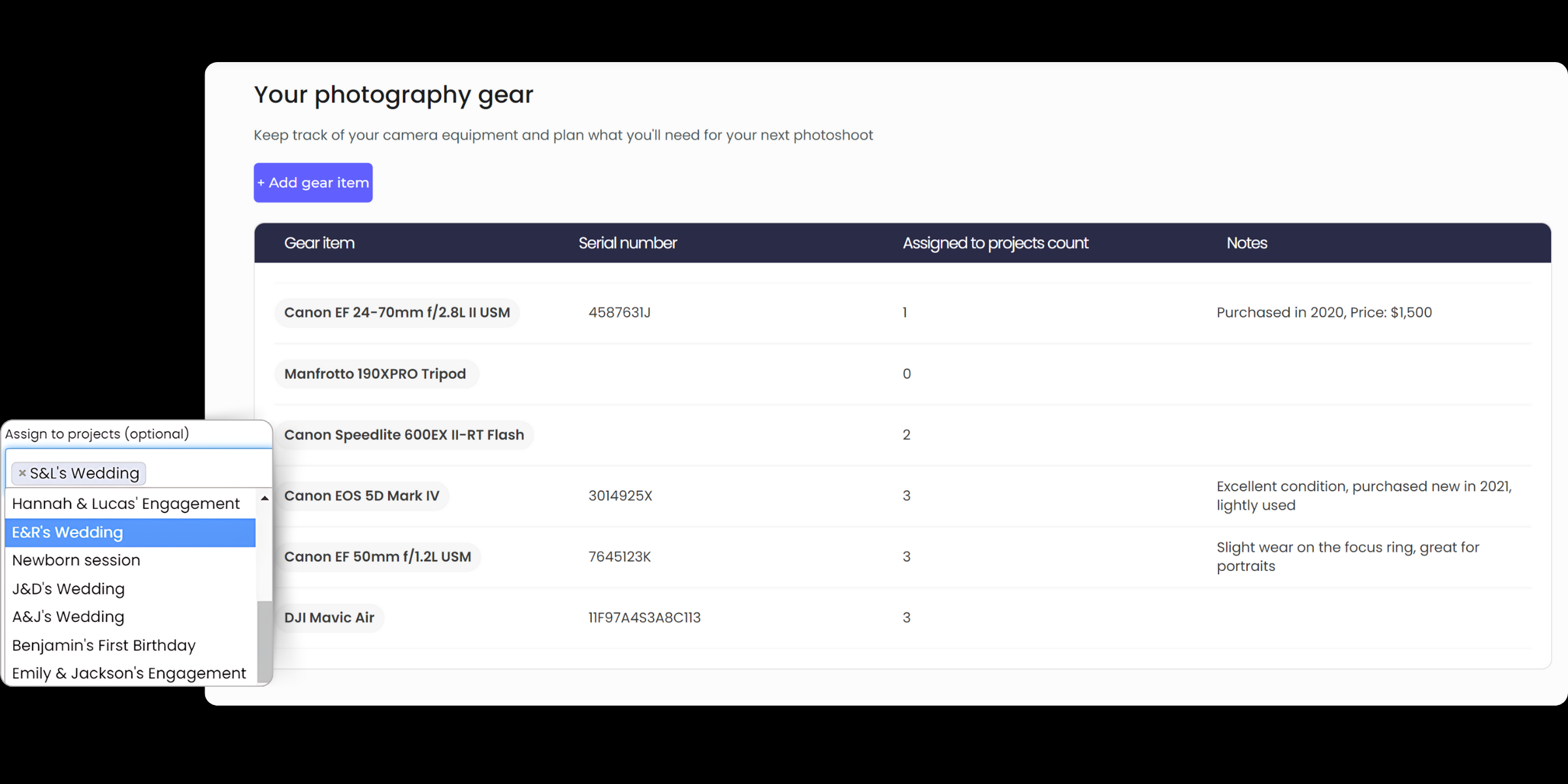Open Canon EOS 5D Mark IV item

pos(362,496)
